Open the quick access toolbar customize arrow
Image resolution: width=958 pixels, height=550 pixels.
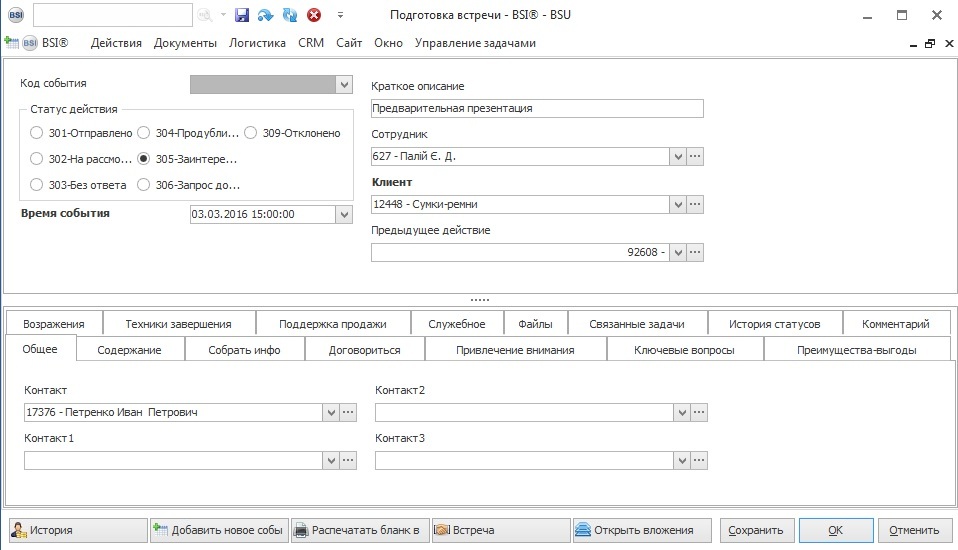pyautogui.click(x=340, y=15)
